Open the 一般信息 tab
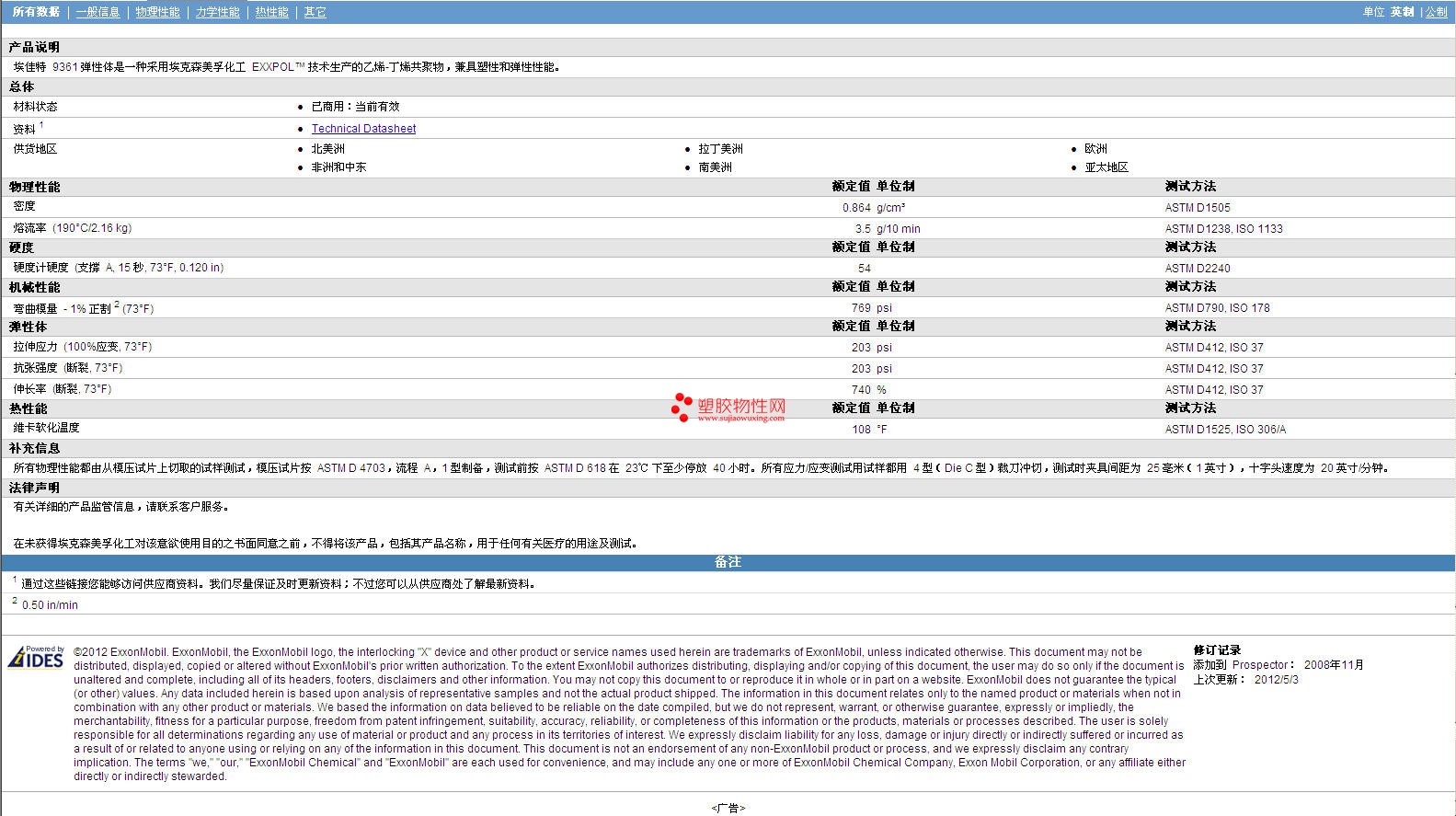This screenshot has height=816, width=1456. tap(97, 12)
